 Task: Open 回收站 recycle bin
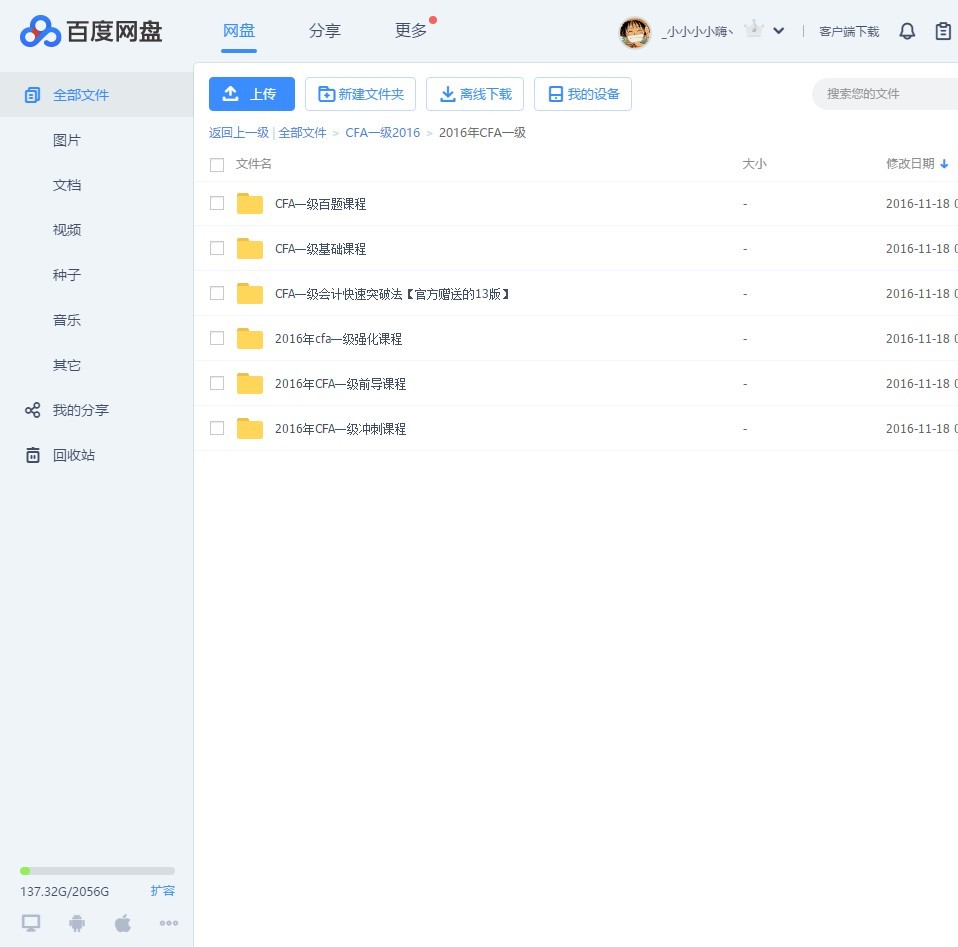coord(74,455)
